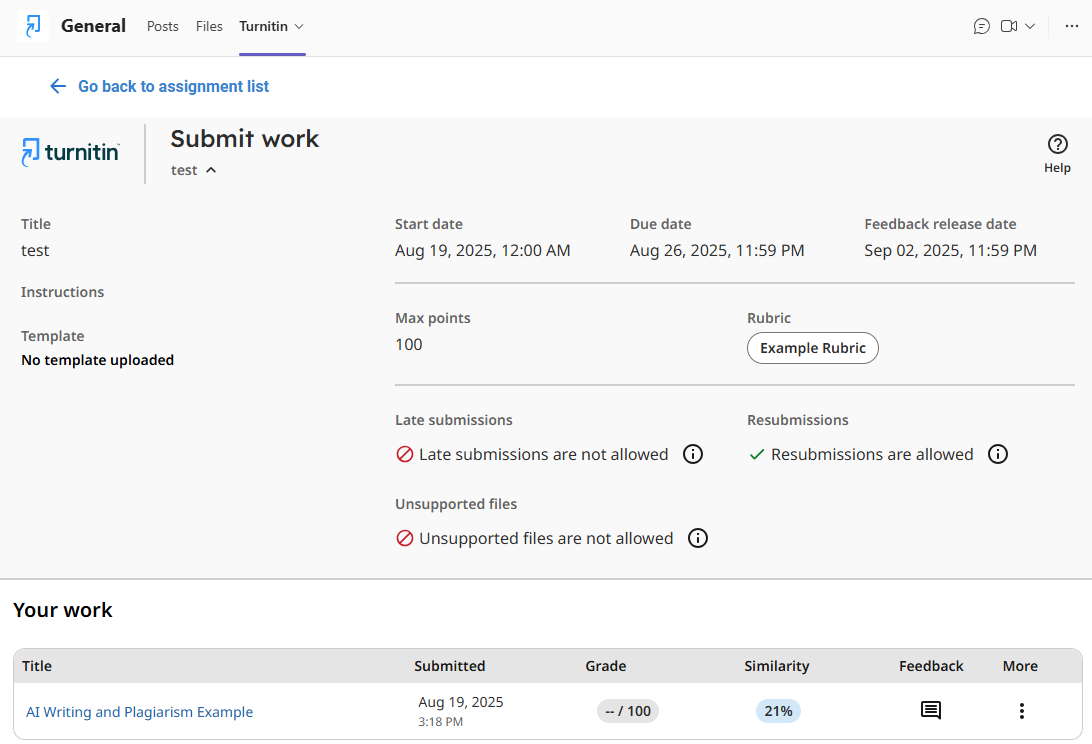Click Unsupported files are not allowed text
Viewport: 1092px width, 744px height.
click(x=546, y=538)
